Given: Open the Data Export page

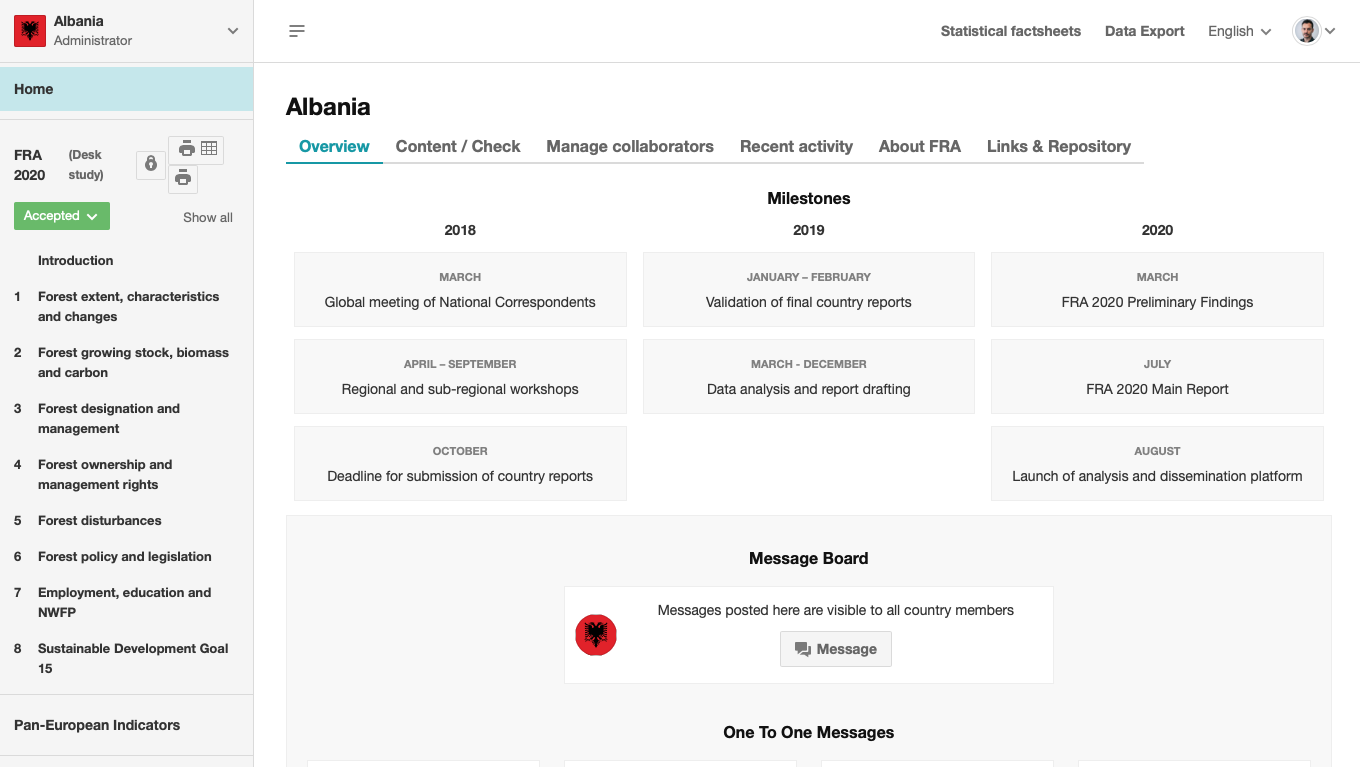Looking at the screenshot, I should click(x=1144, y=31).
